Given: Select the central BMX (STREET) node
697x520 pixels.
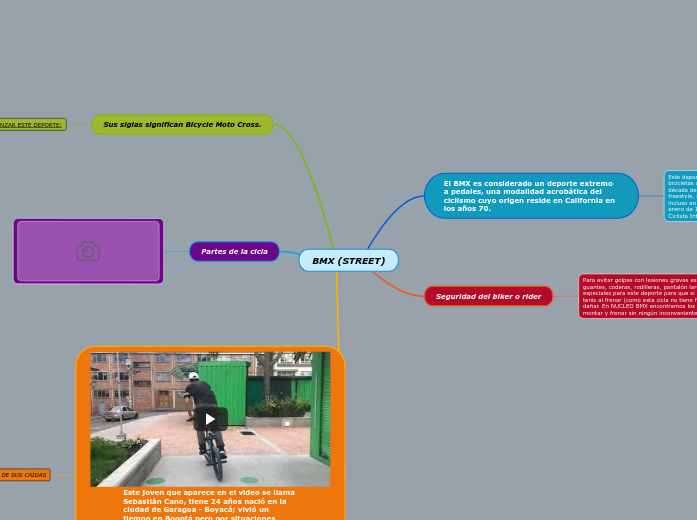Looking at the screenshot, I should click(x=348, y=260).
